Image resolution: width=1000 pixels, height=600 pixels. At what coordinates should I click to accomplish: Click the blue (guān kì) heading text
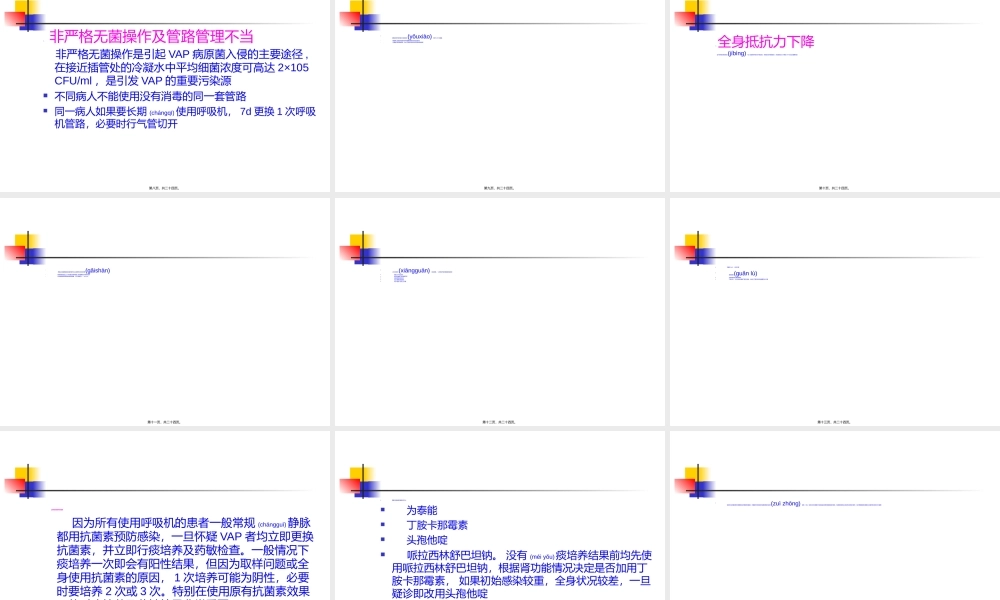[743, 271]
